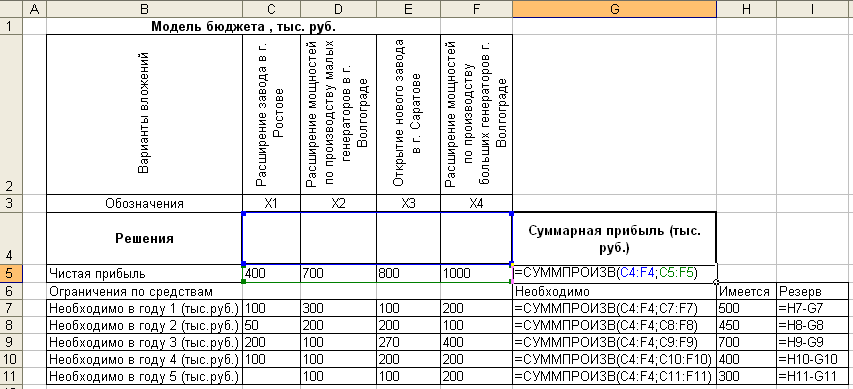The width and height of the screenshot is (853, 389).
Task: Click value 50 in year 2 row
Action: pos(271,325)
